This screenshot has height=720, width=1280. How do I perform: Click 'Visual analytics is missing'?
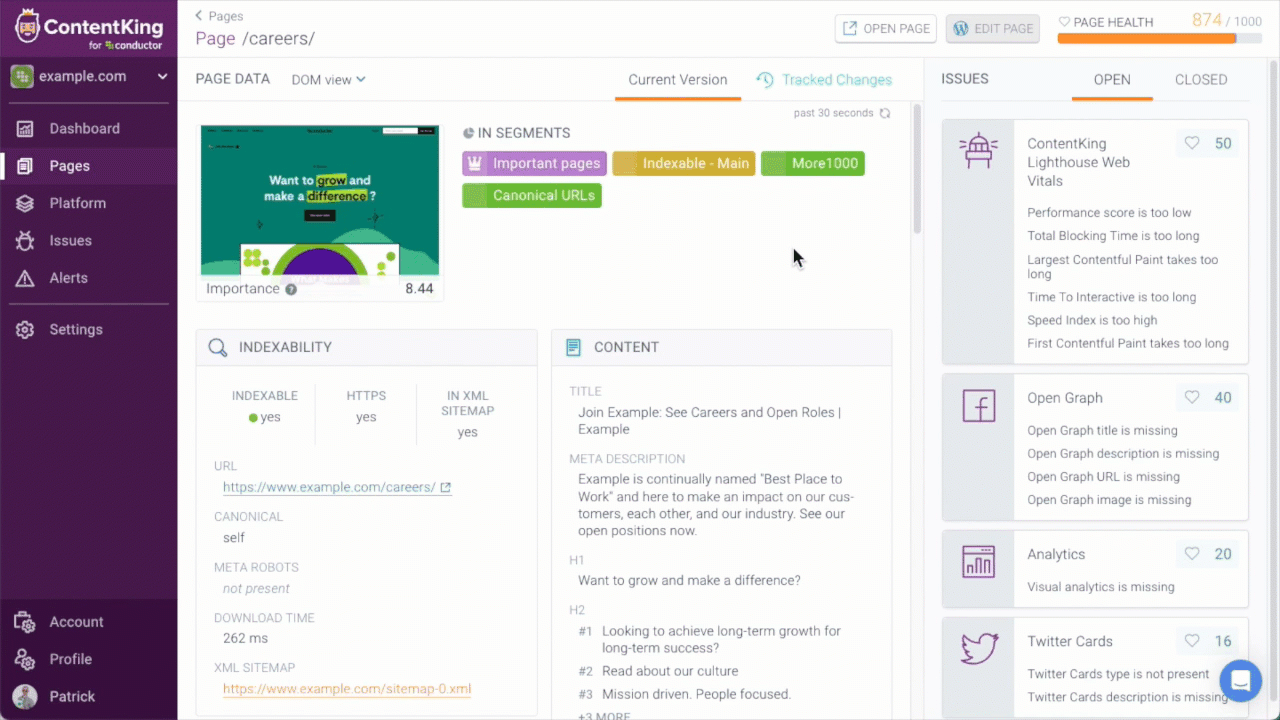coord(1101,587)
